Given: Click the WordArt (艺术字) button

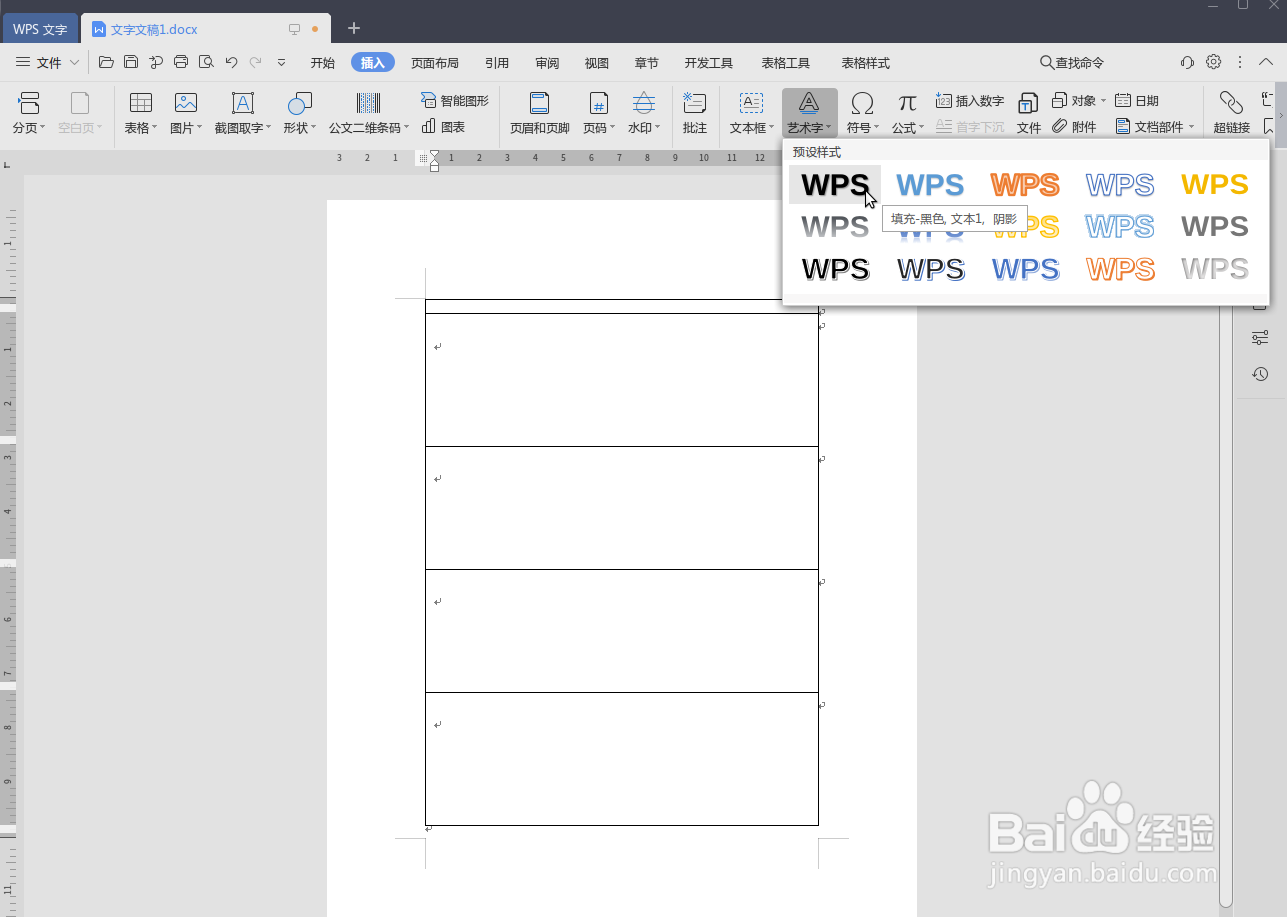Looking at the screenshot, I should [809, 113].
